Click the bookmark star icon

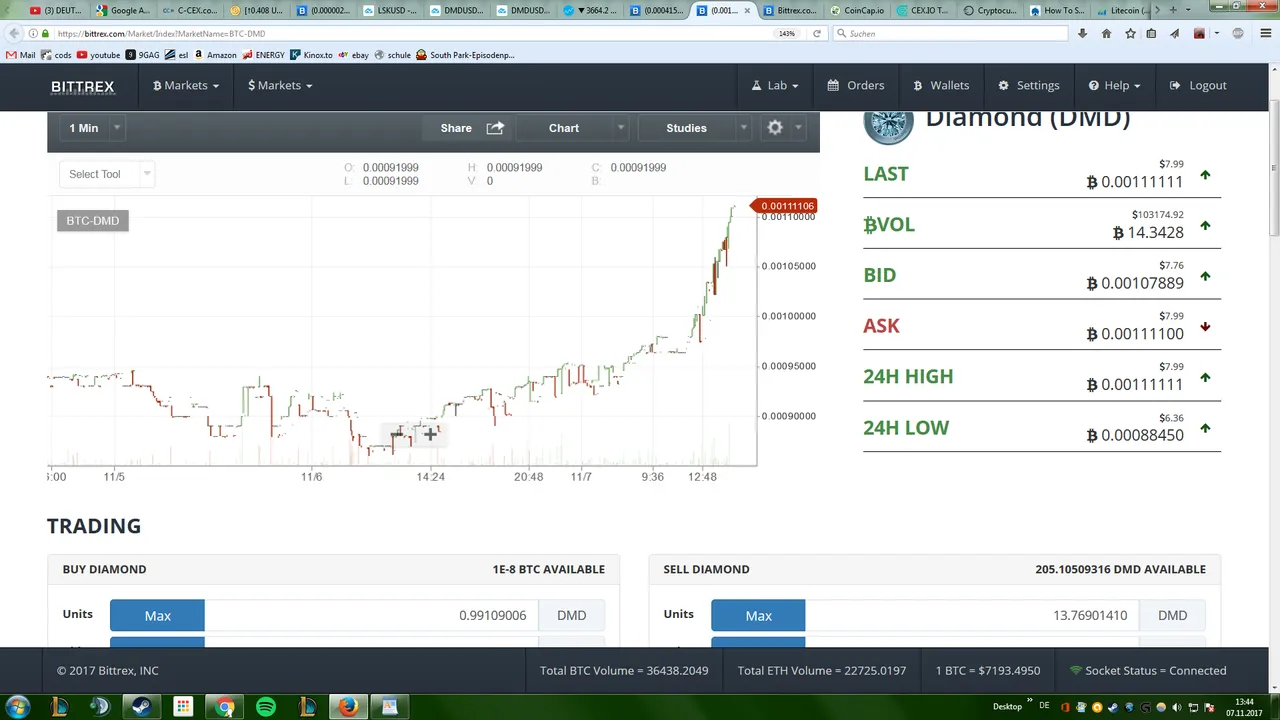1130,33
